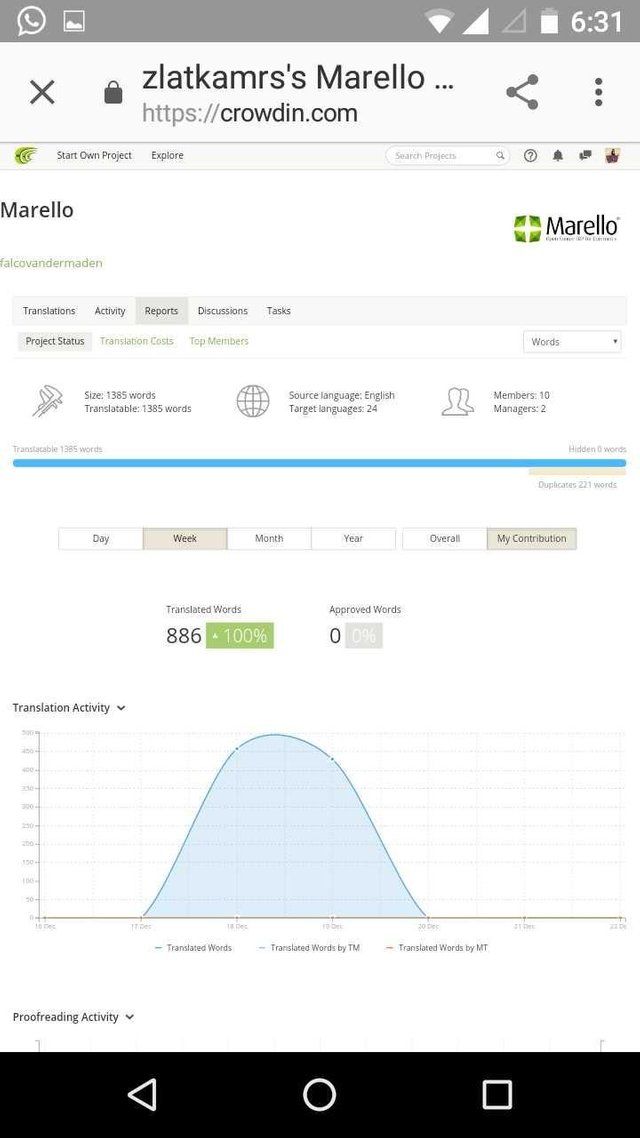Viewport: 640px width, 1138px height.
Task: Tap Android recent apps button
Action: [x=497, y=1094]
